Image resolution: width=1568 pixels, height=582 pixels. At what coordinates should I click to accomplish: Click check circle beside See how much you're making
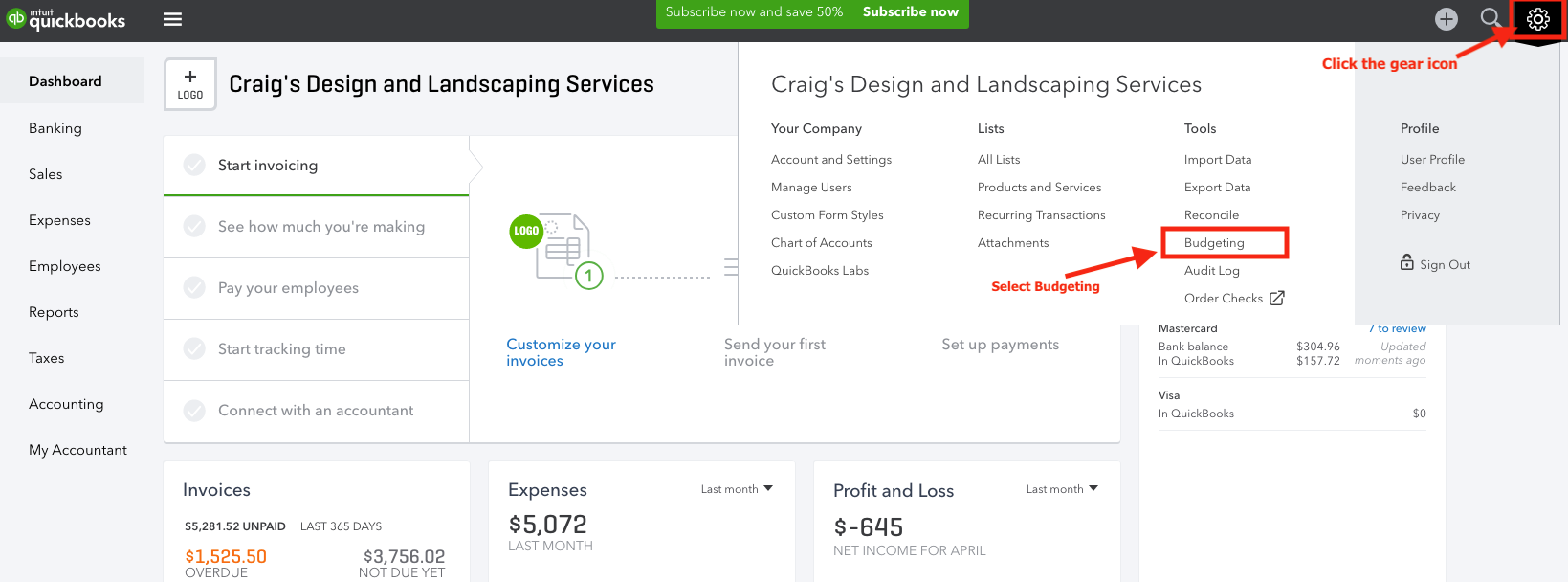pos(194,226)
